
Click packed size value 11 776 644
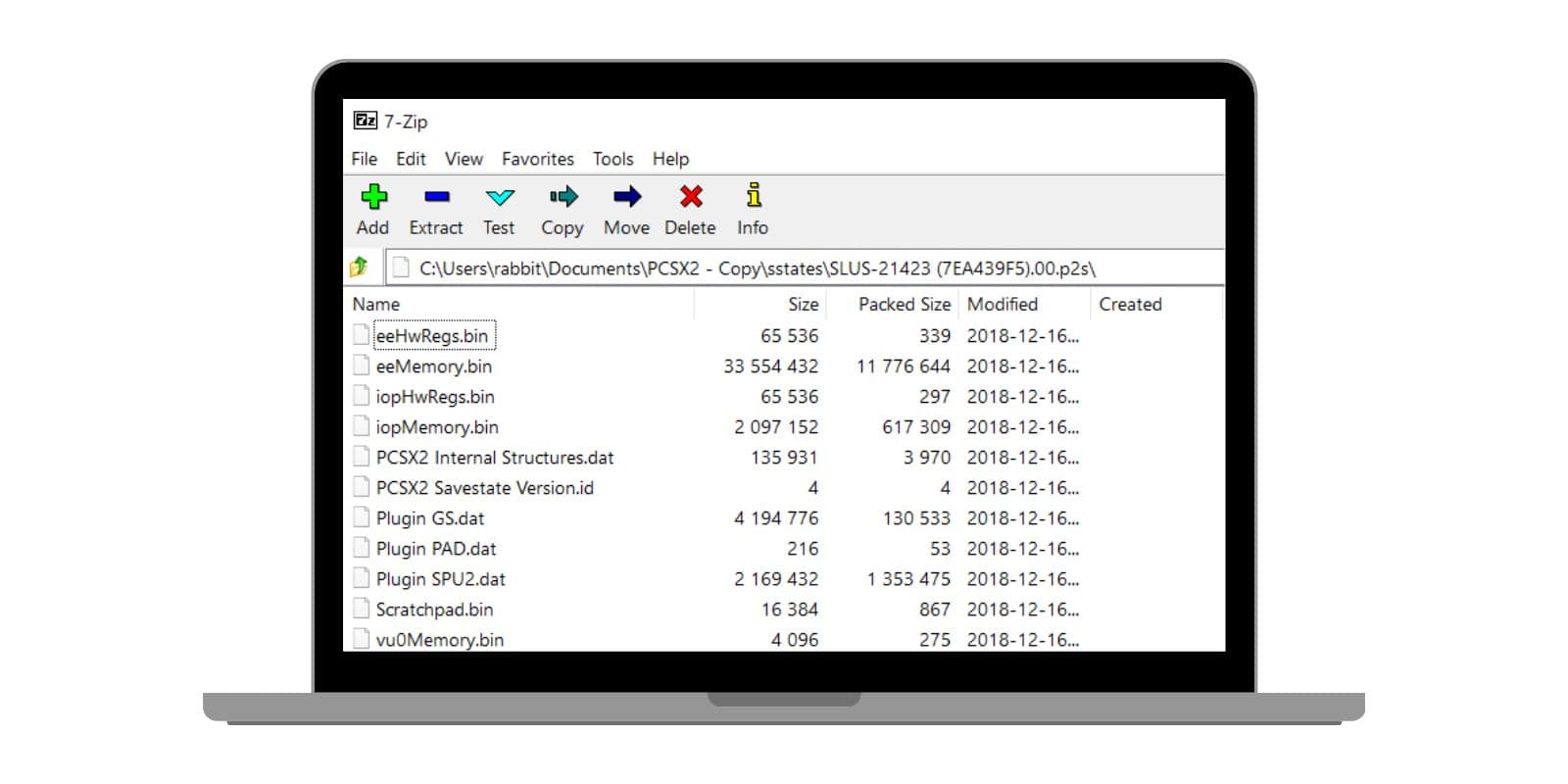point(904,366)
